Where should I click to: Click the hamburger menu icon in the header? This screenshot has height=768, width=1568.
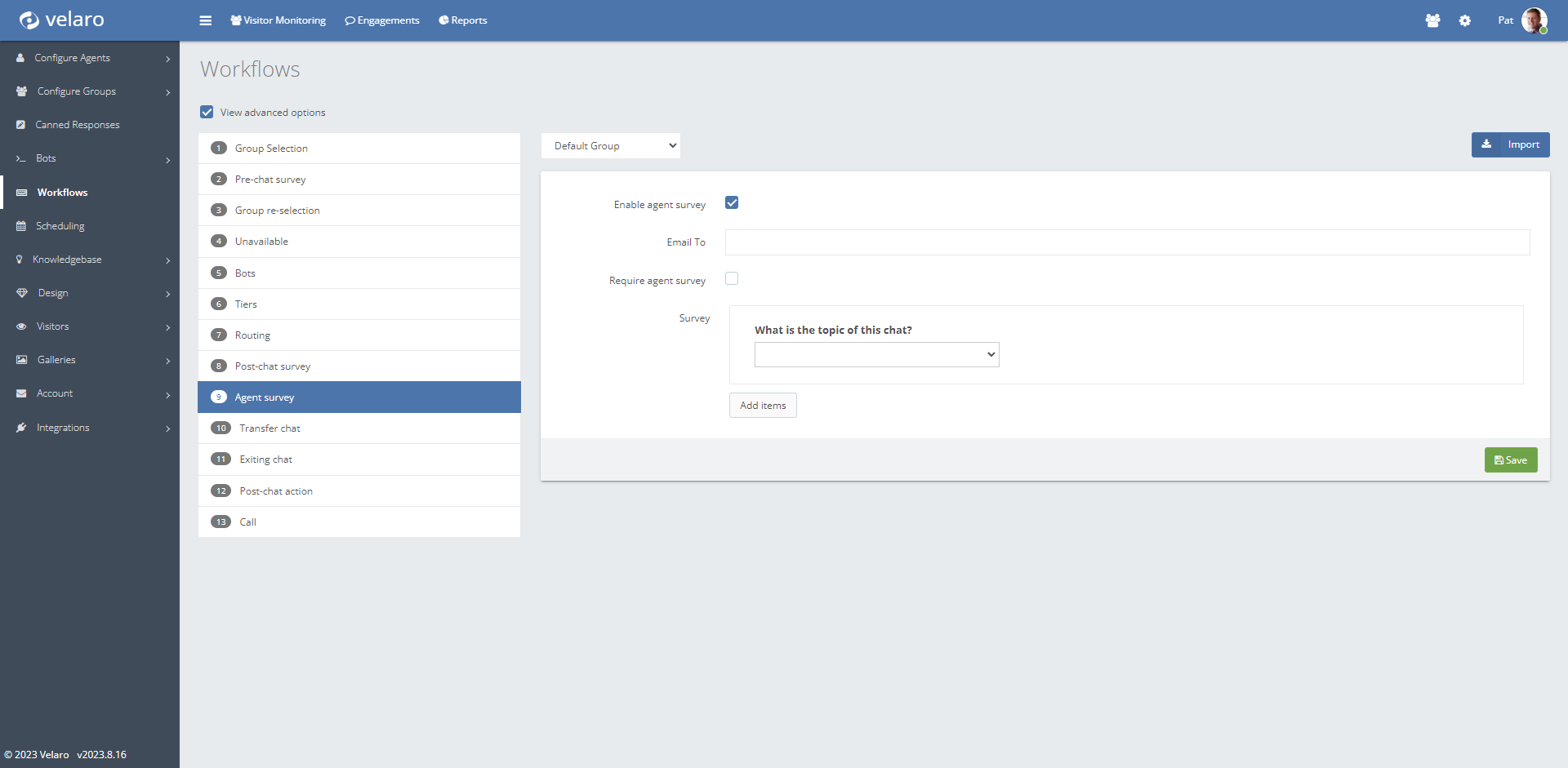[x=205, y=20]
